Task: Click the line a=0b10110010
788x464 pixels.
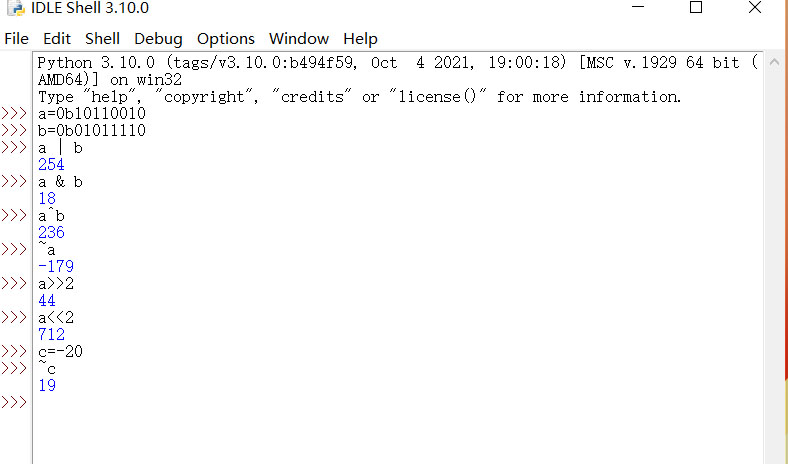Action: coord(92,114)
